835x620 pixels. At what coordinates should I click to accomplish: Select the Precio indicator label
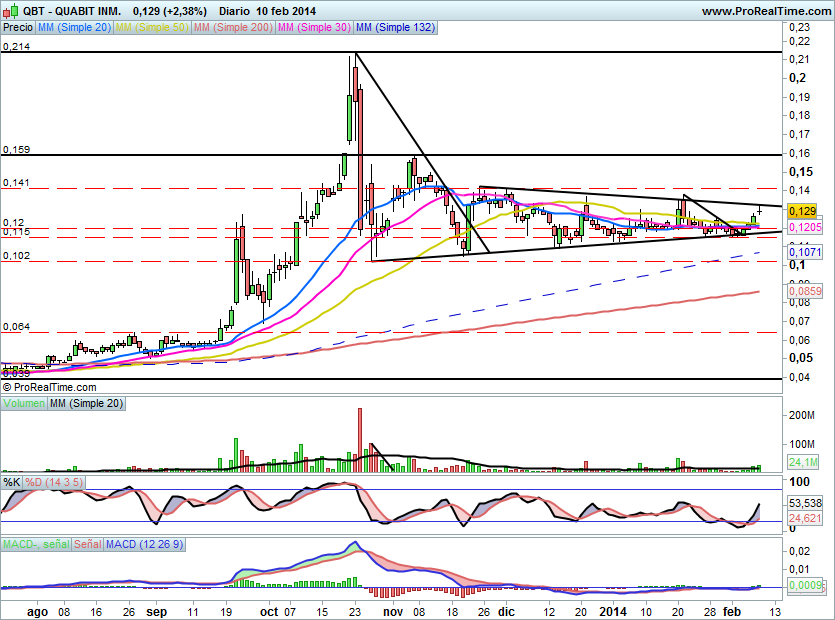pos(18,27)
